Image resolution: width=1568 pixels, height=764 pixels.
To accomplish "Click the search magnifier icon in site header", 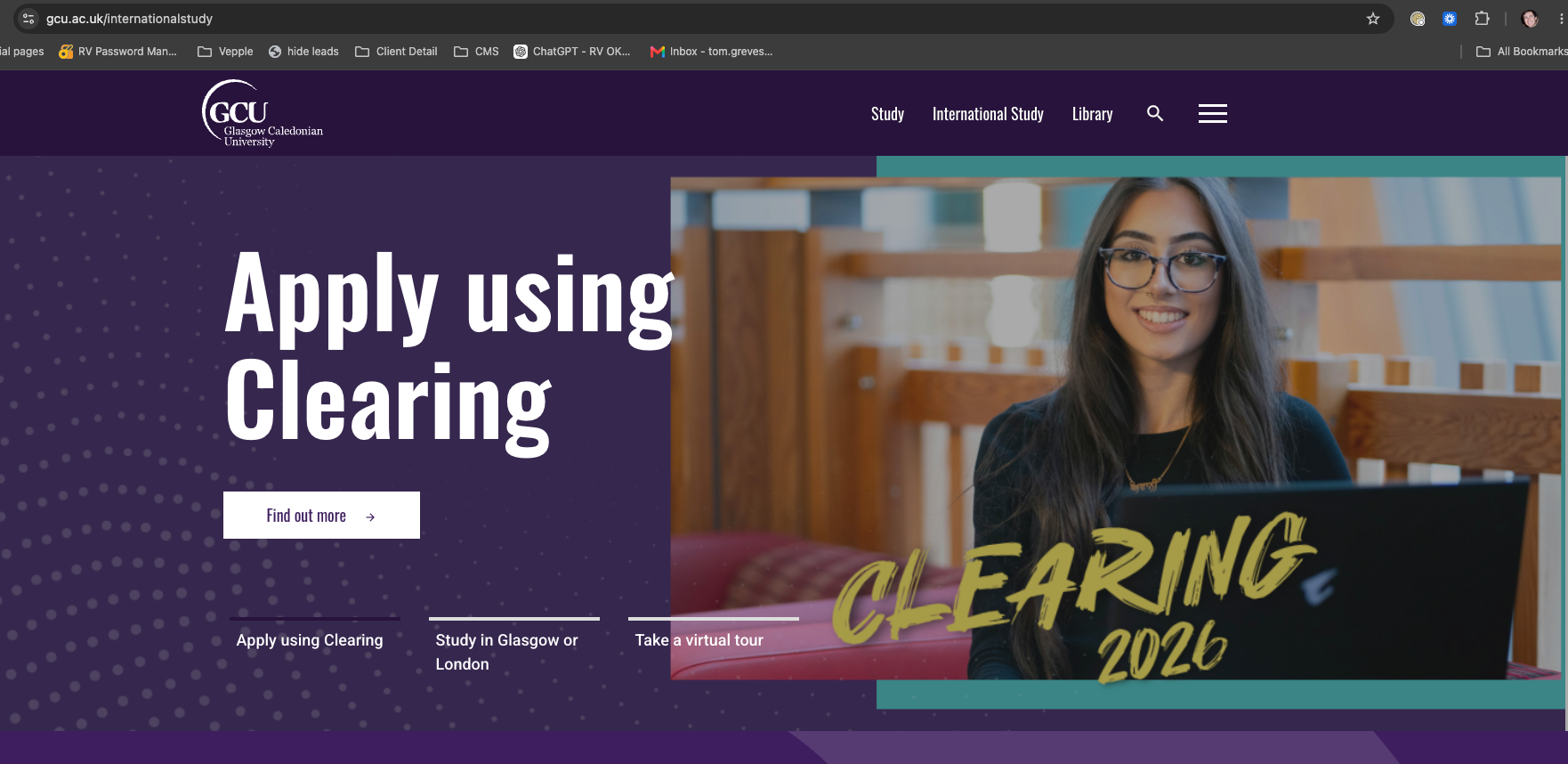I will click(1155, 113).
